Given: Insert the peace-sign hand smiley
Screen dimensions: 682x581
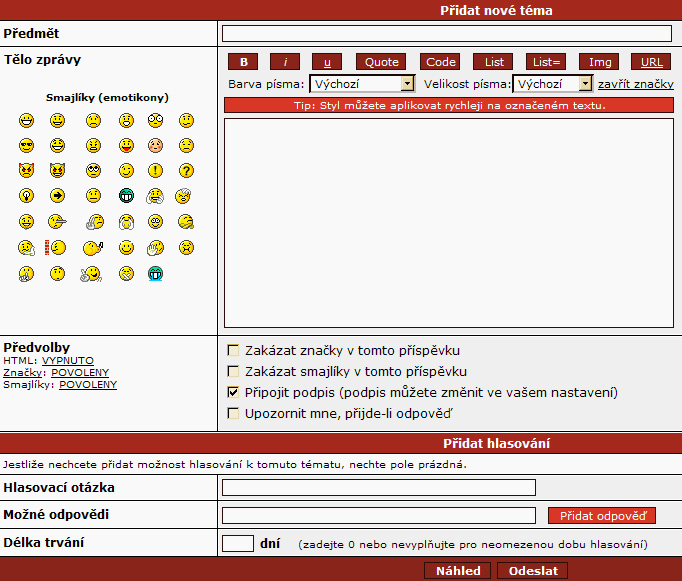Looking at the screenshot, I should point(91,274).
